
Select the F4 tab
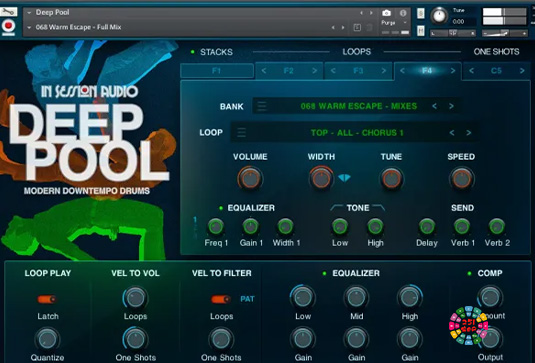tap(427, 71)
